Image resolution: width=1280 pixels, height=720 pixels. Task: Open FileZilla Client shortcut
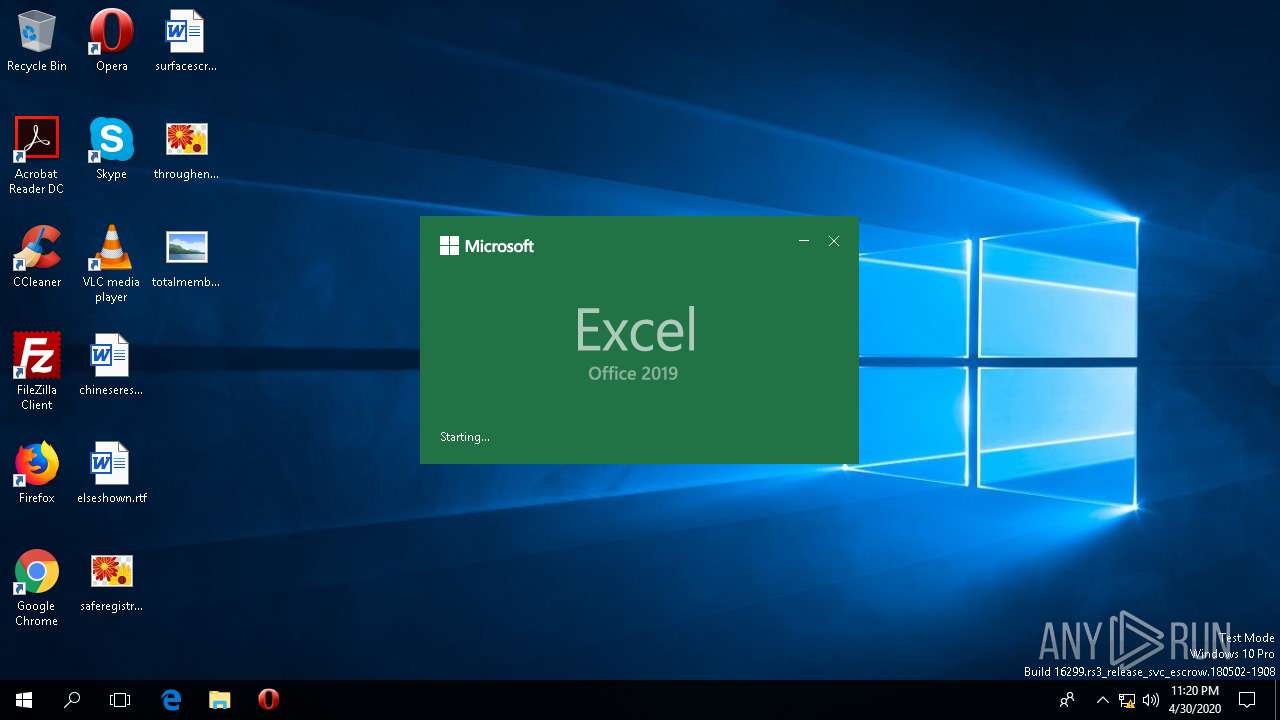(37, 371)
